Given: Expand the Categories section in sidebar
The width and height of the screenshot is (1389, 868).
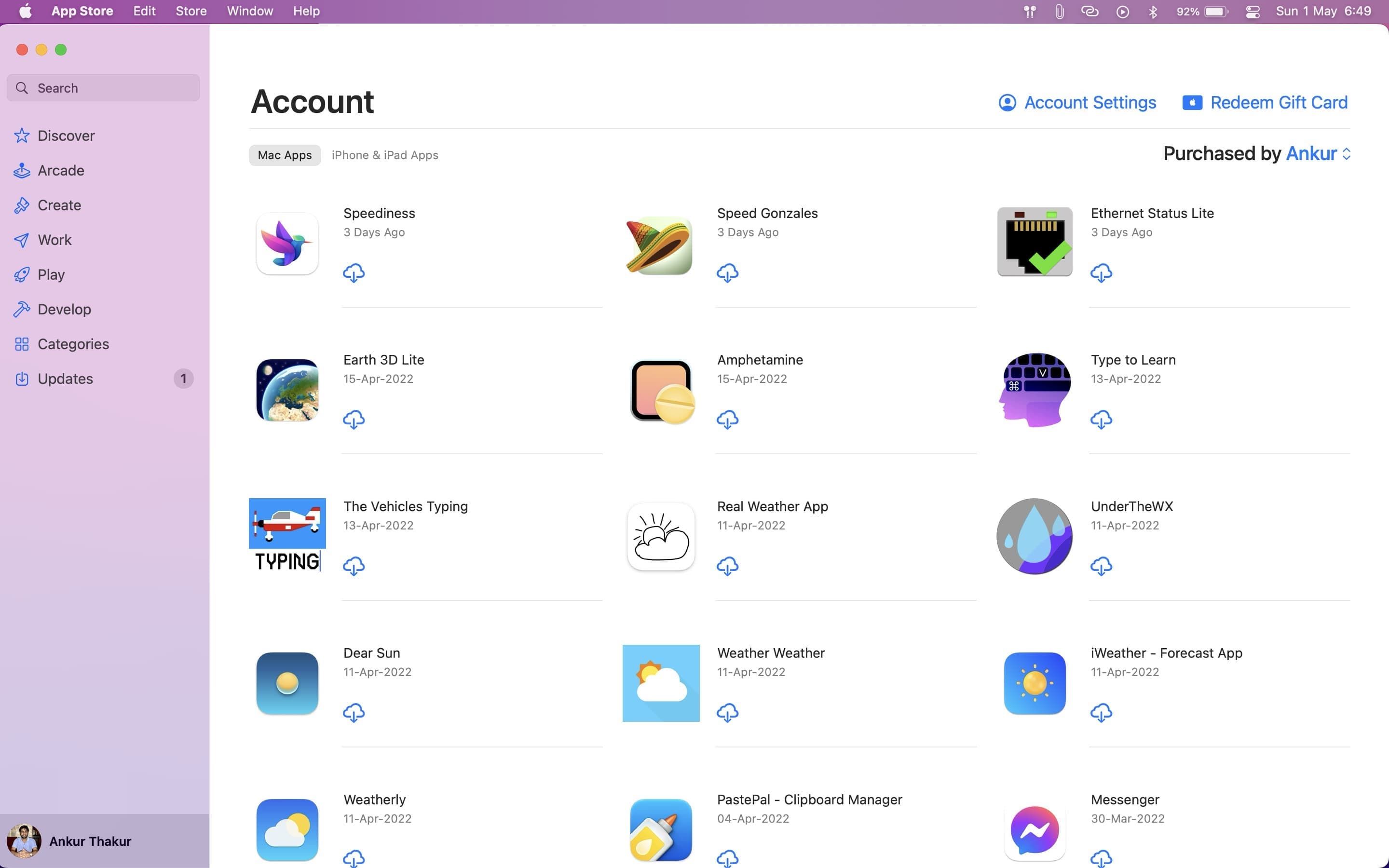Looking at the screenshot, I should pos(73,344).
